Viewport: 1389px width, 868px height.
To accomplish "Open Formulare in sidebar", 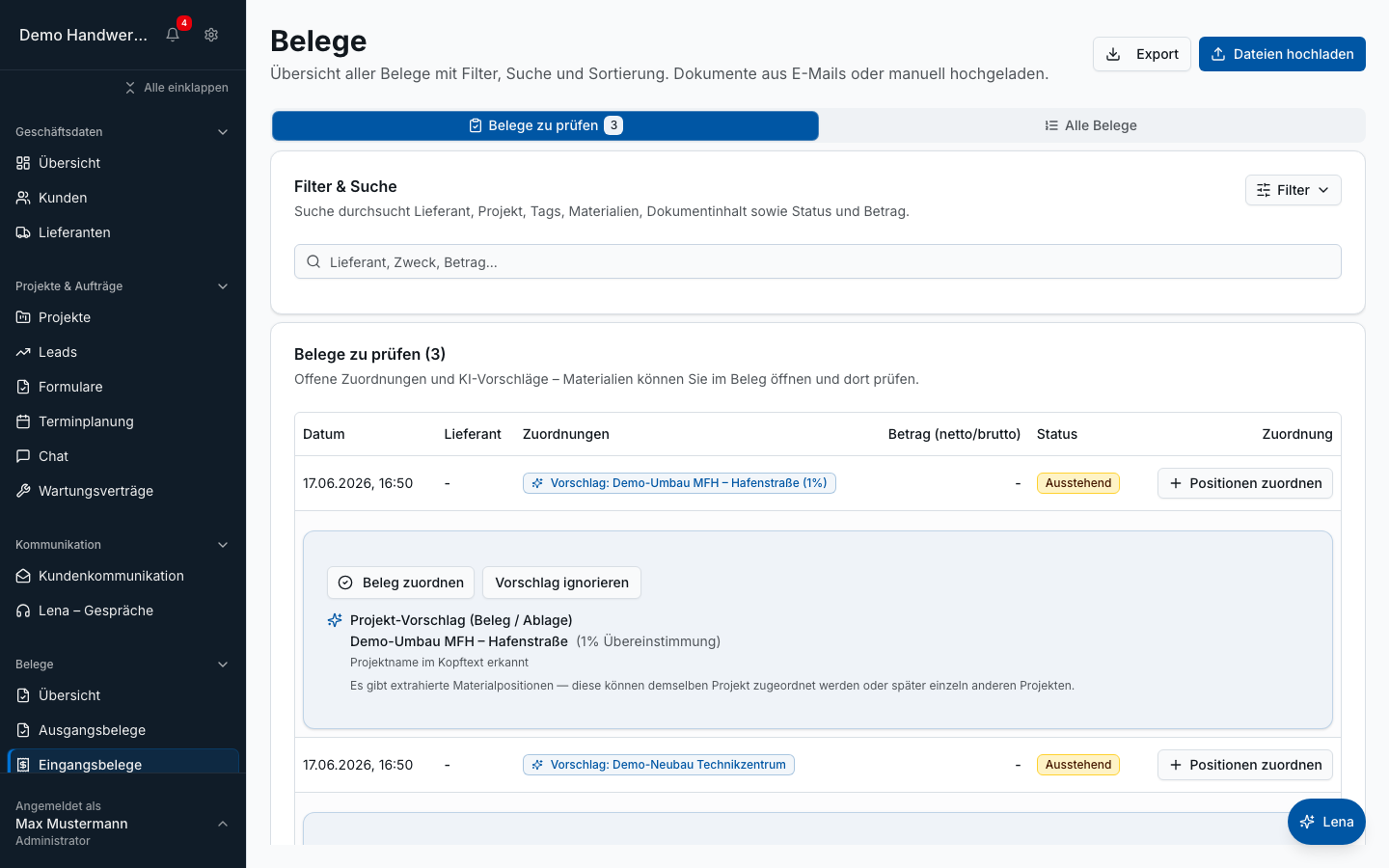I will click(x=123, y=387).
